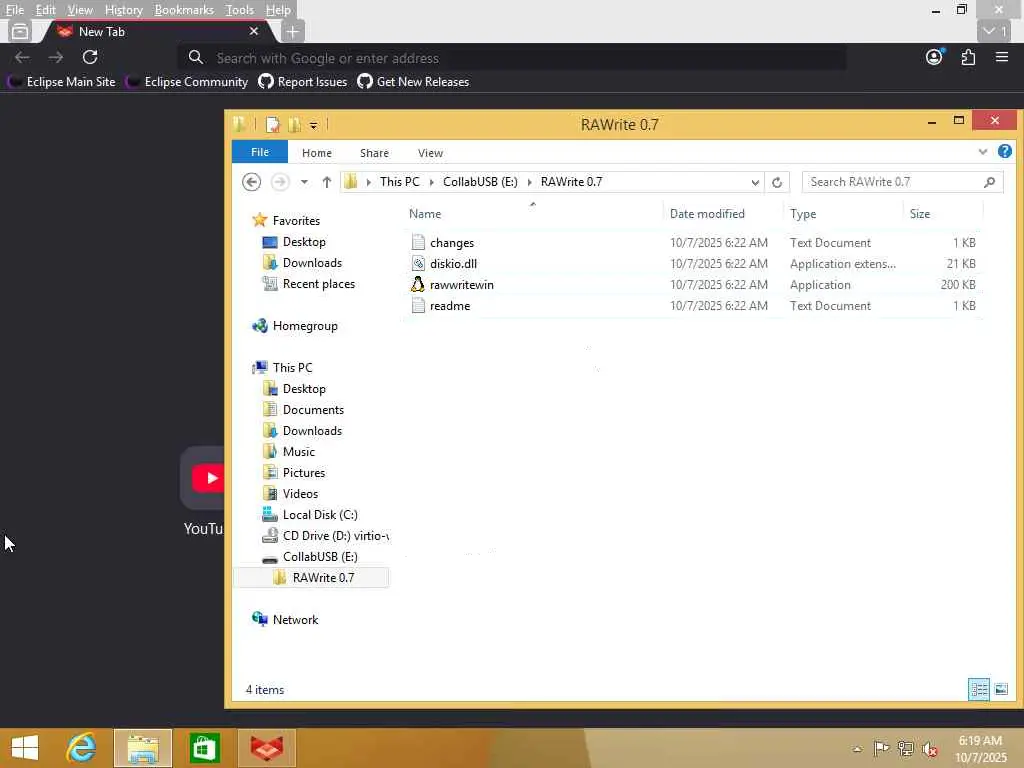The width and height of the screenshot is (1024, 768).
Task: Open Get New Releases bookmark
Action: tap(413, 82)
